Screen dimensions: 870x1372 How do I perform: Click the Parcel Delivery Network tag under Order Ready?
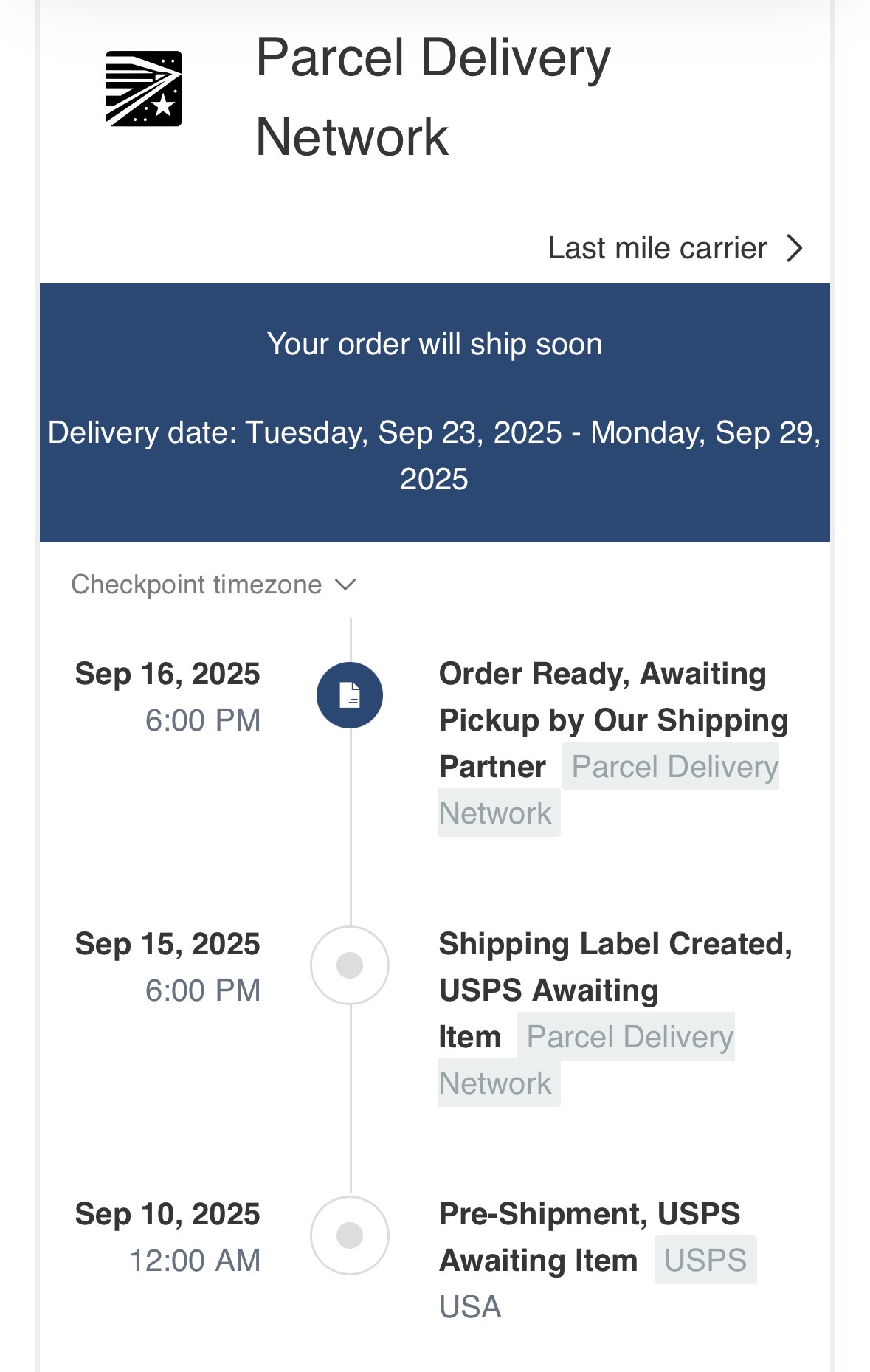tap(674, 768)
